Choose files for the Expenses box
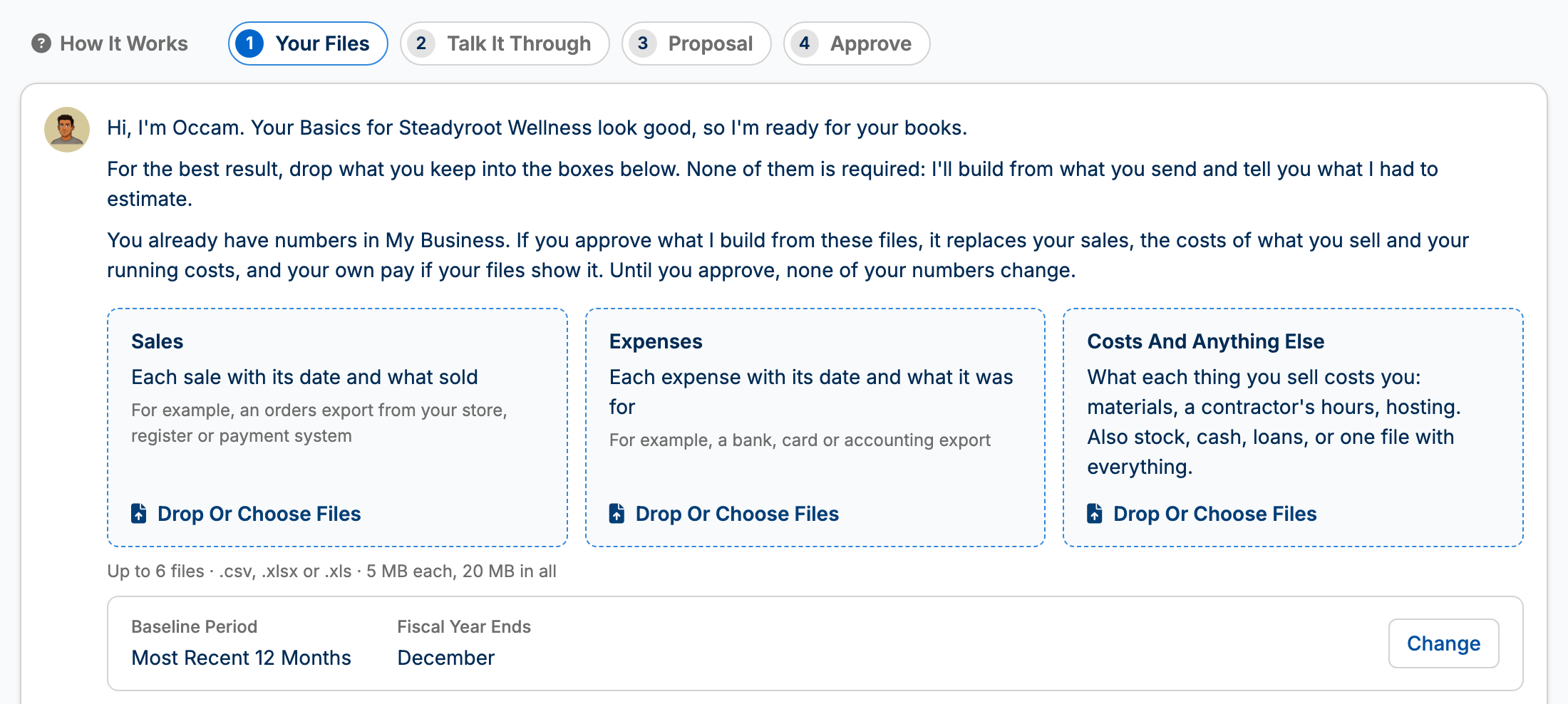Image resolution: width=1568 pixels, height=704 pixels. (x=724, y=514)
